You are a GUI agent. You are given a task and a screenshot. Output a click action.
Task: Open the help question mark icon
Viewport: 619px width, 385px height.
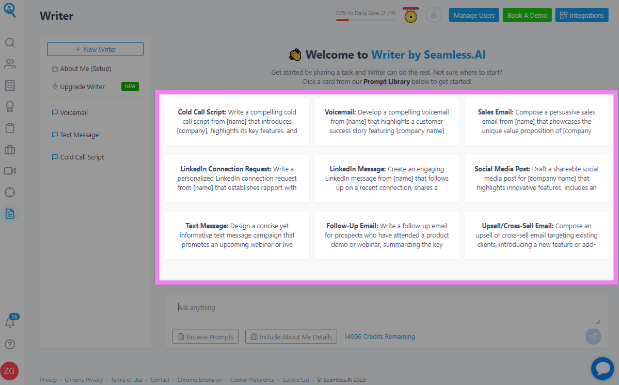(x=10, y=344)
